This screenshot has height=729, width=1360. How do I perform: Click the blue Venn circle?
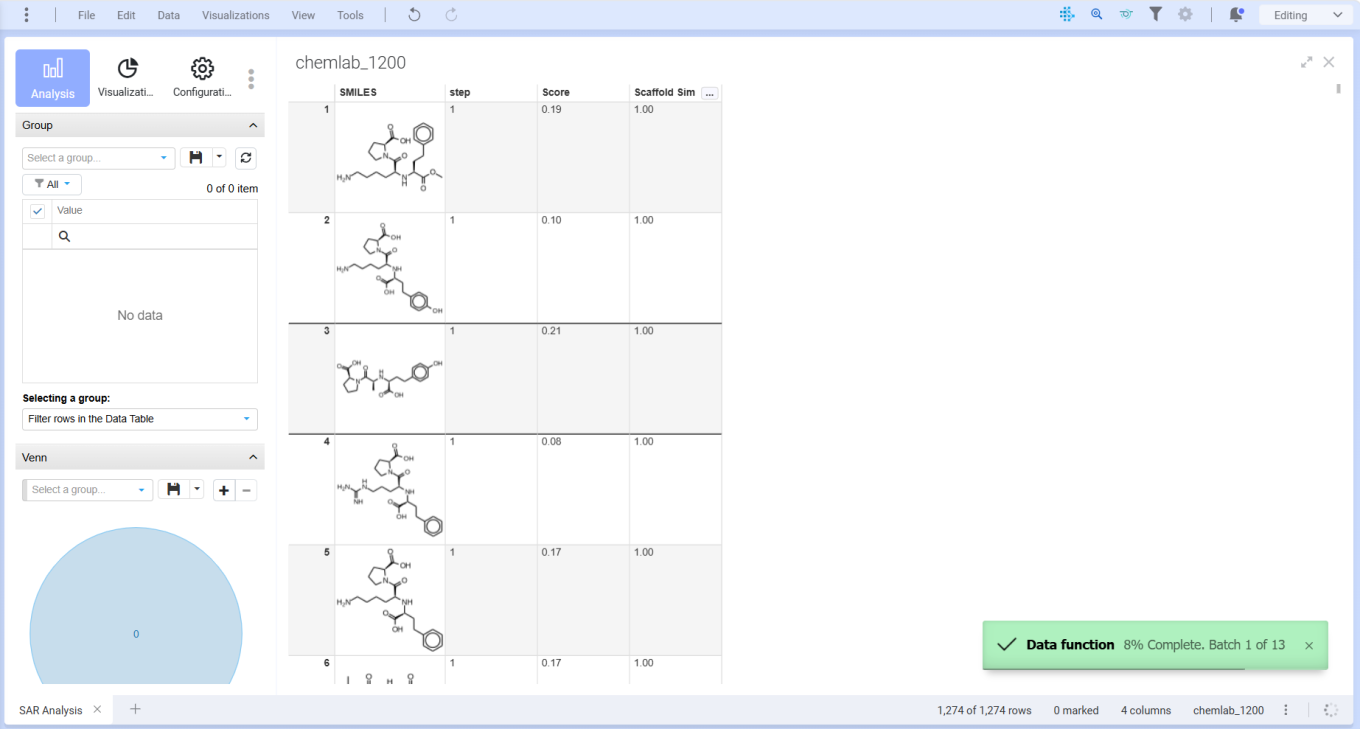coord(136,608)
